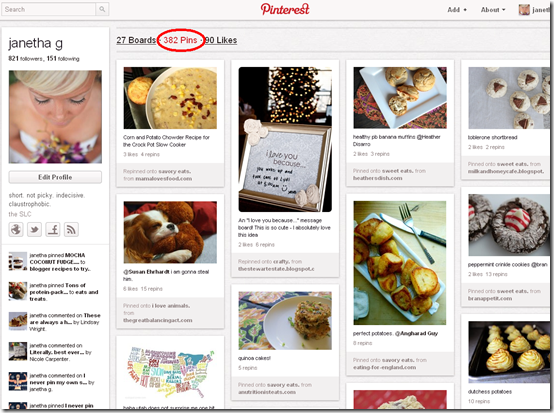Select the 27 Boards tab
The width and height of the screenshot is (554, 413).
tap(136, 40)
